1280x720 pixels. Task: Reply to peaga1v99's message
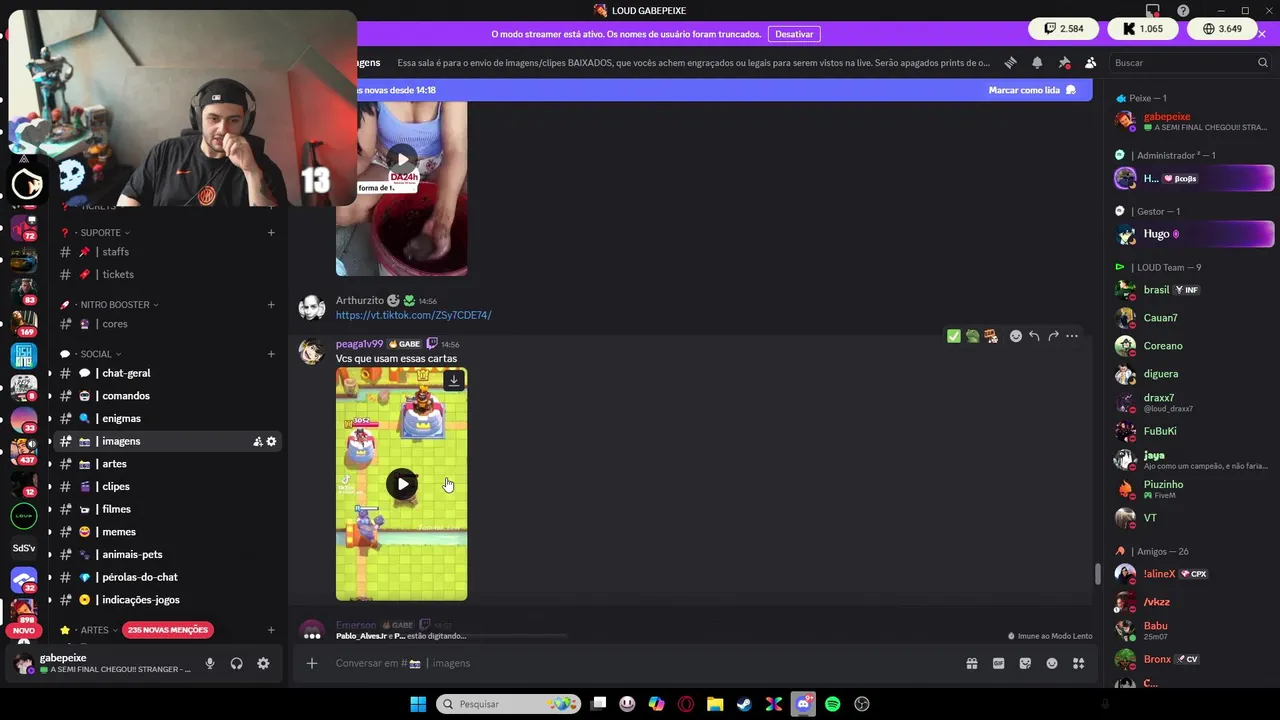click(x=1034, y=336)
